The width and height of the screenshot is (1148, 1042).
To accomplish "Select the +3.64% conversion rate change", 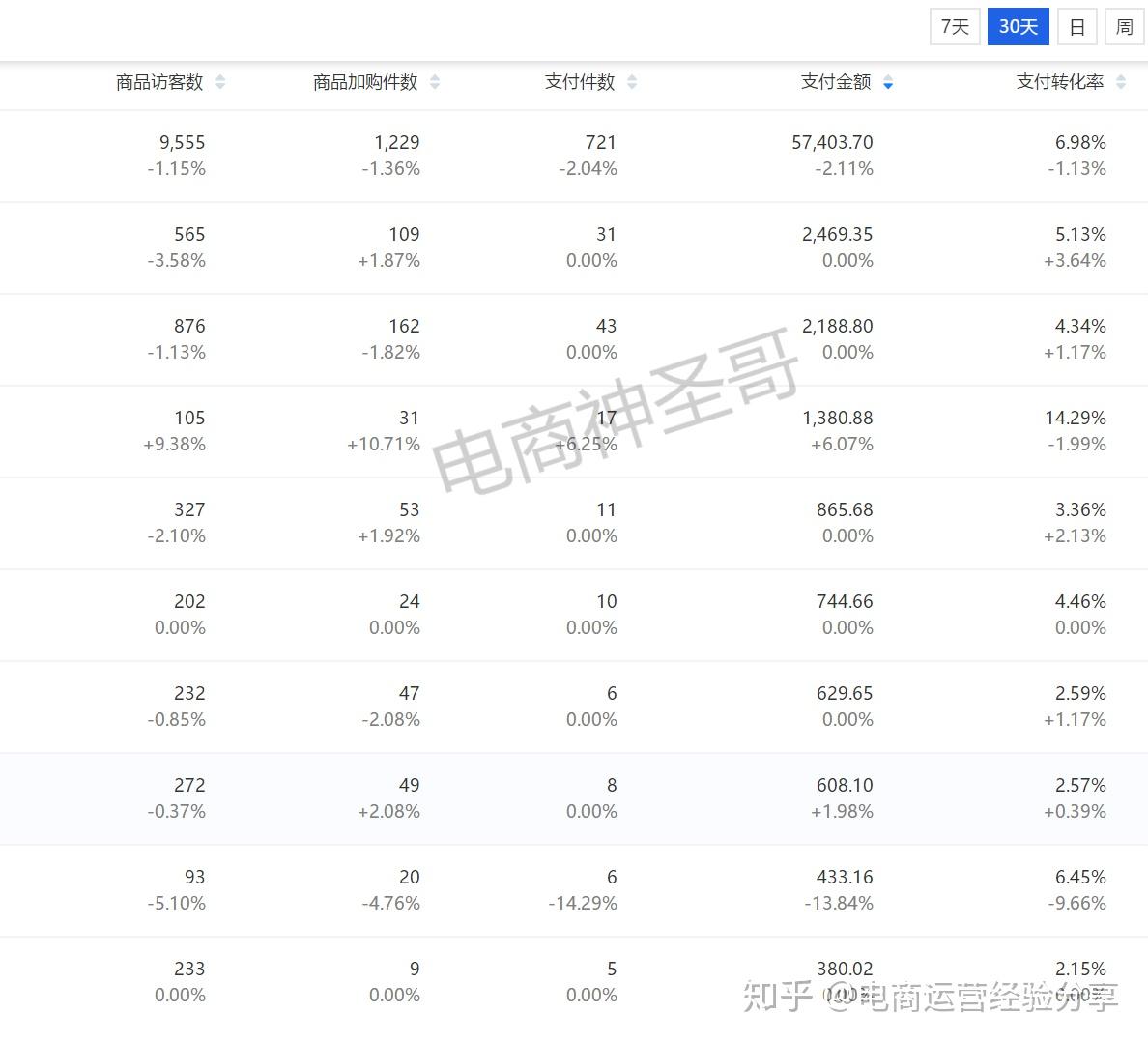I will 1075,261.
